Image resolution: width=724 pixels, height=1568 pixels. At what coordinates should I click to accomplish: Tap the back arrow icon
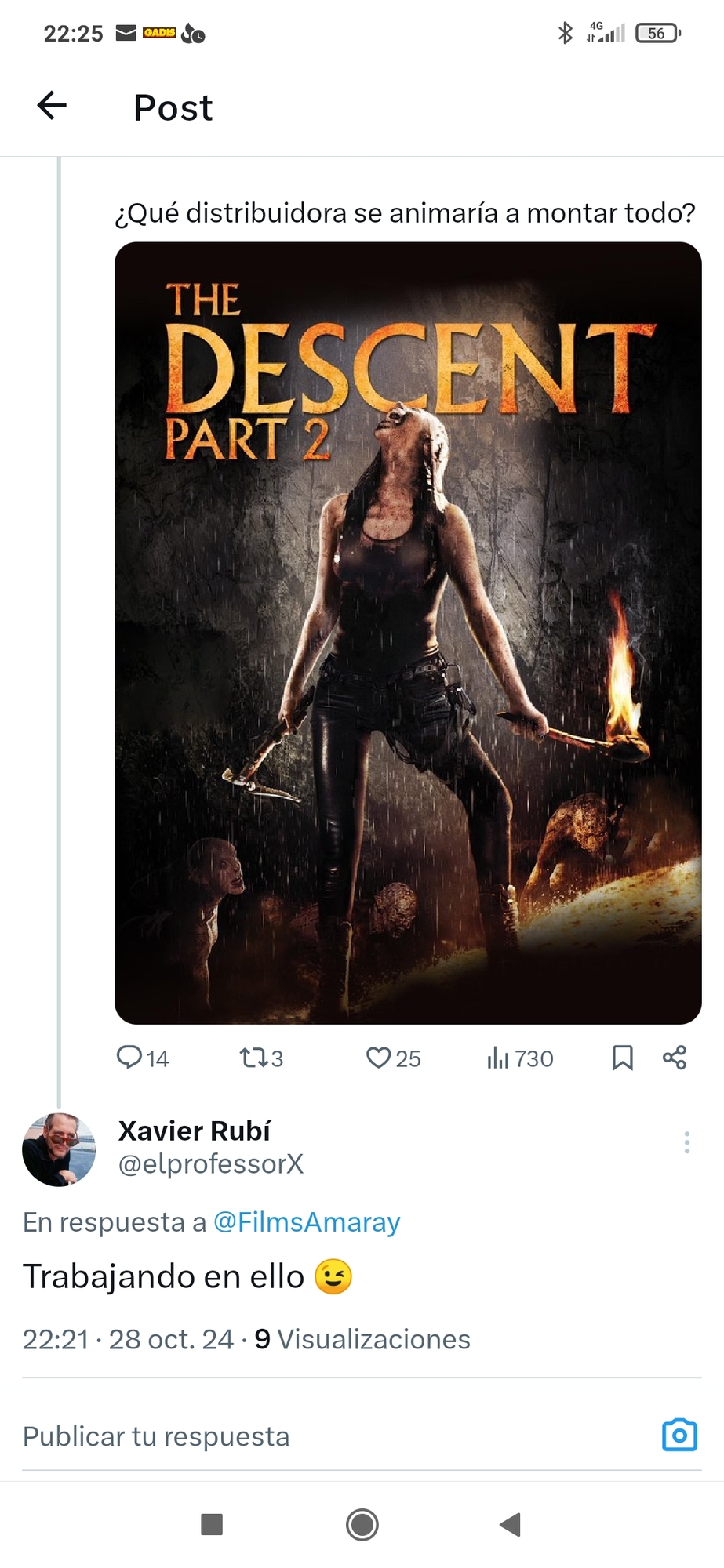(52, 106)
